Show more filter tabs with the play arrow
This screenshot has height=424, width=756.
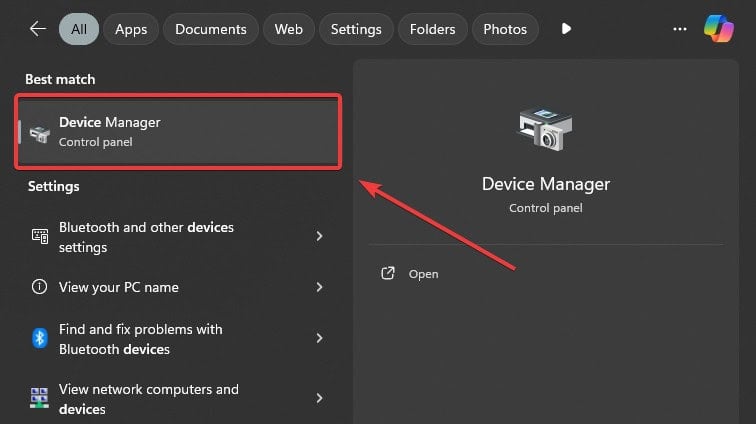coord(566,29)
